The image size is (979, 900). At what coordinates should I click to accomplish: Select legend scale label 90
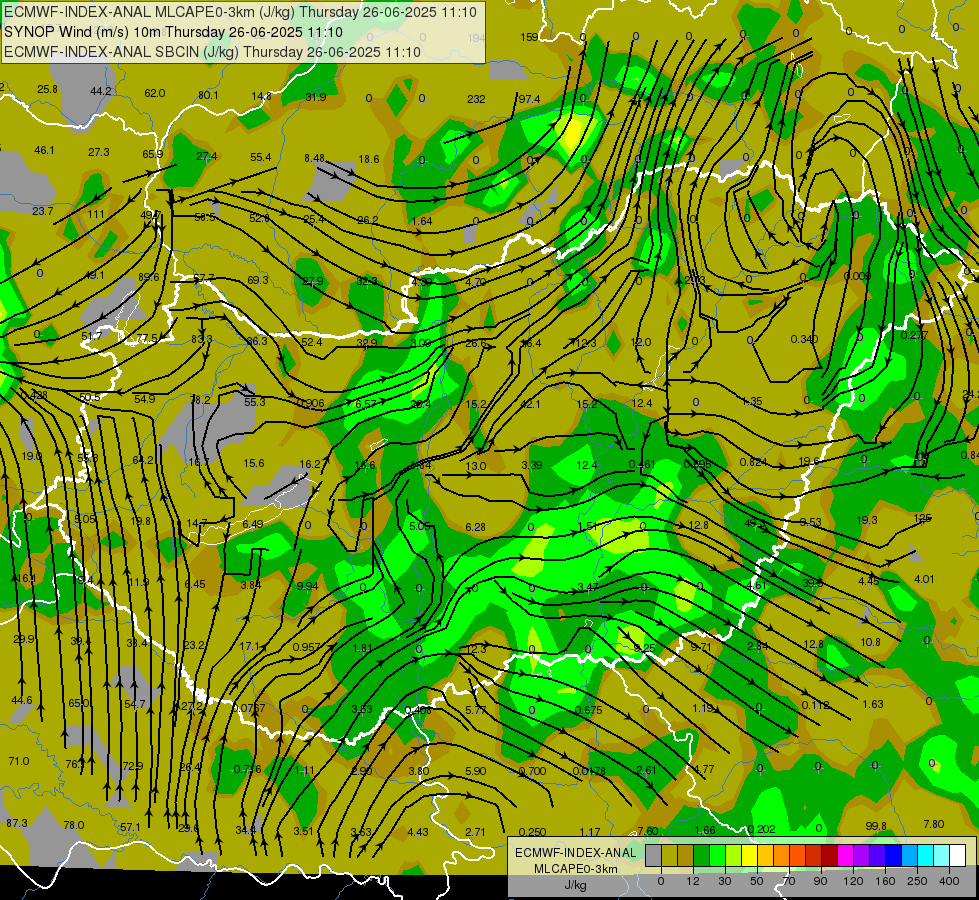coord(820,881)
